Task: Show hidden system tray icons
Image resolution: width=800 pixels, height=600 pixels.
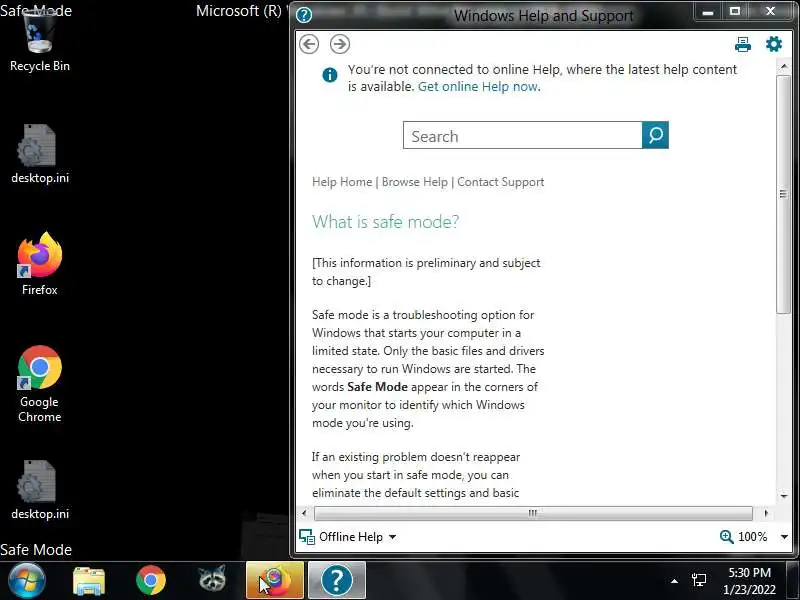Action: [x=674, y=581]
